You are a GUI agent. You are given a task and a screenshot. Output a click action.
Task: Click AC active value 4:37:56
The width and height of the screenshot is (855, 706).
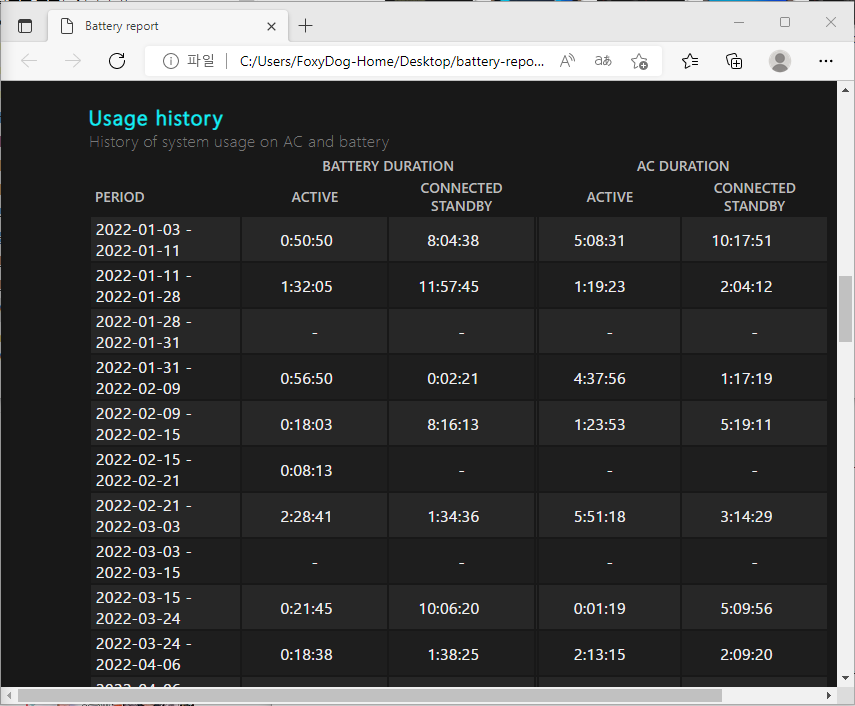pyautogui.click(x=599, y=378)
